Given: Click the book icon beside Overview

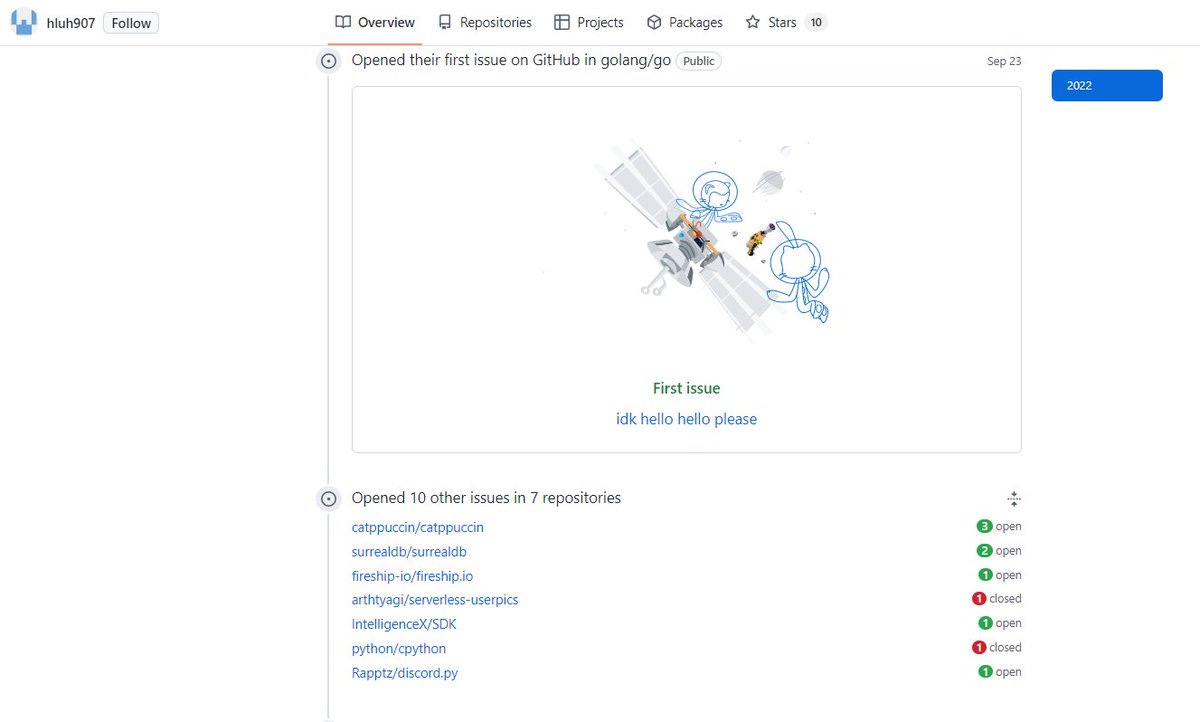Looking at the screenshot, I should tap(343, 22).
